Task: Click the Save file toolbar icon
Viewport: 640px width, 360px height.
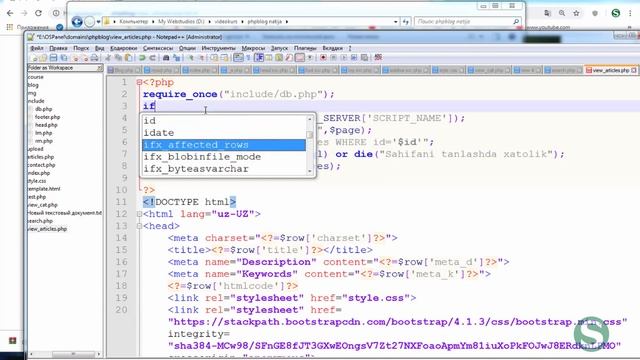Action: [x=53, y=58]
